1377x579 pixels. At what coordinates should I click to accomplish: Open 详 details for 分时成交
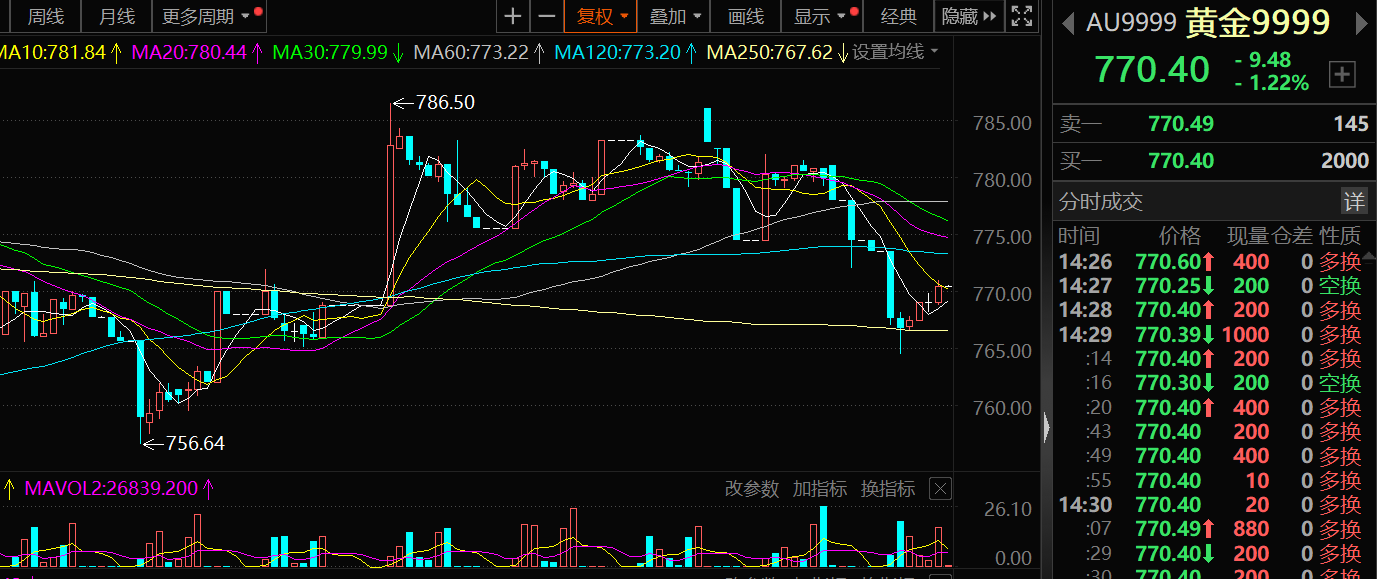click(1353, 202)
